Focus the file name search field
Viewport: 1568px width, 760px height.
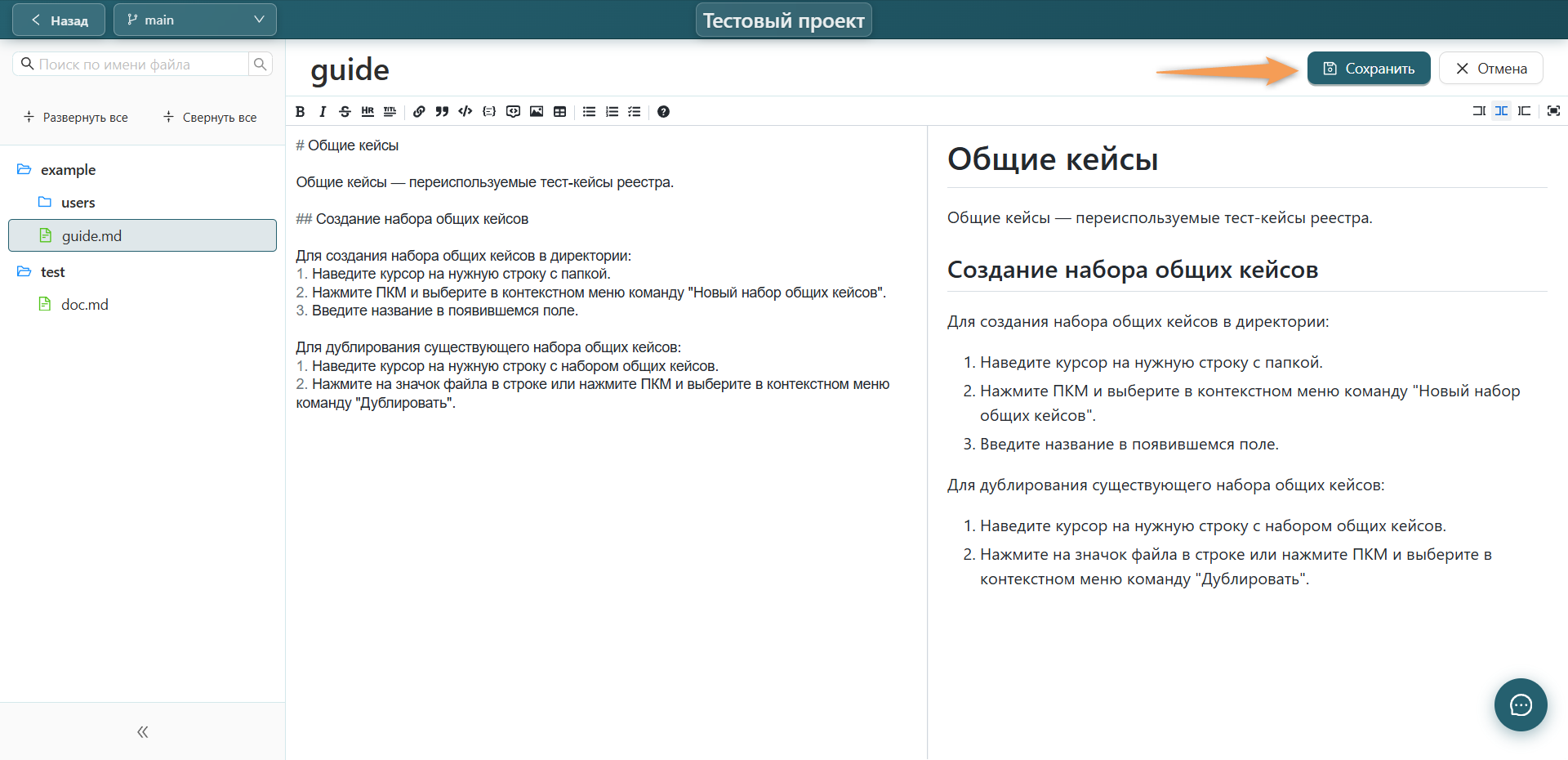[x=142, y=65]
